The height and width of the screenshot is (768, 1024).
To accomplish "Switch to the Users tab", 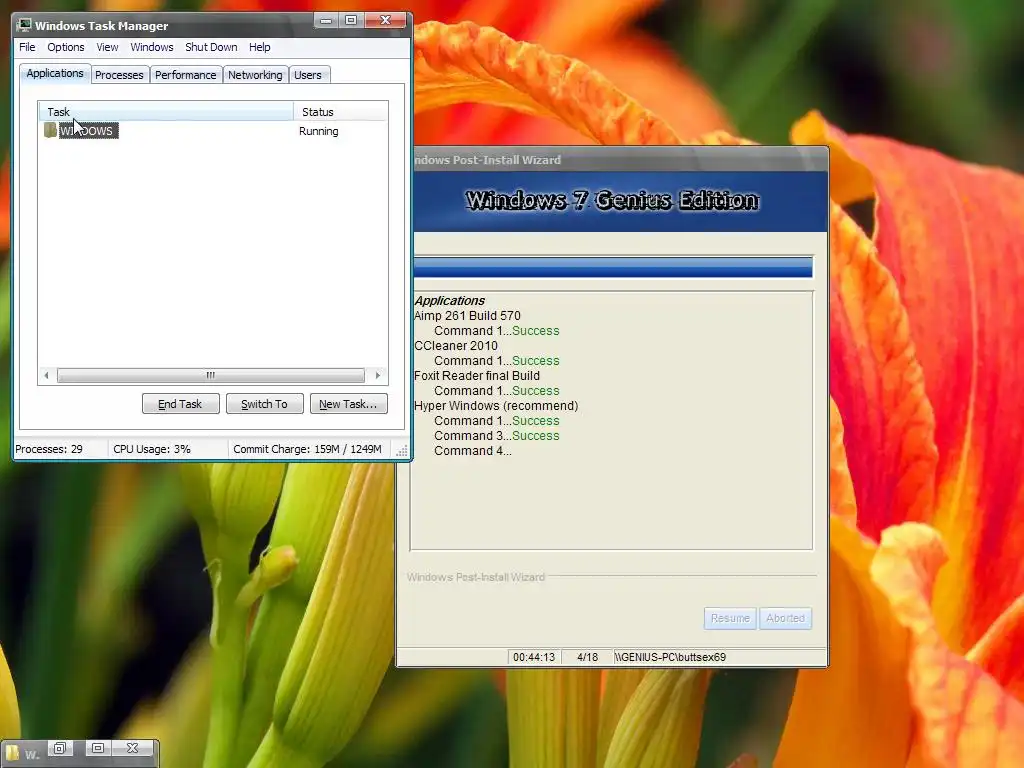I will click(x=308, y=75).
